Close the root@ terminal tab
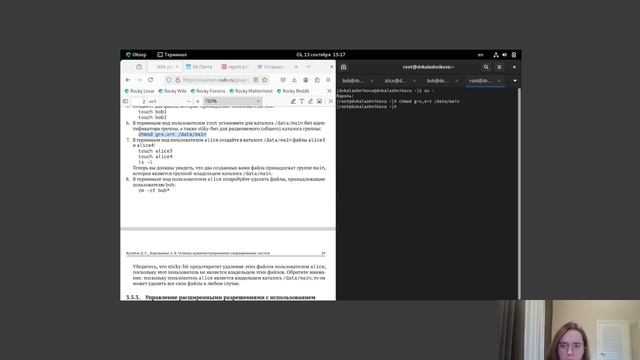Image resolution: width=640 pixels, height=360 pixels. (499, 81)
